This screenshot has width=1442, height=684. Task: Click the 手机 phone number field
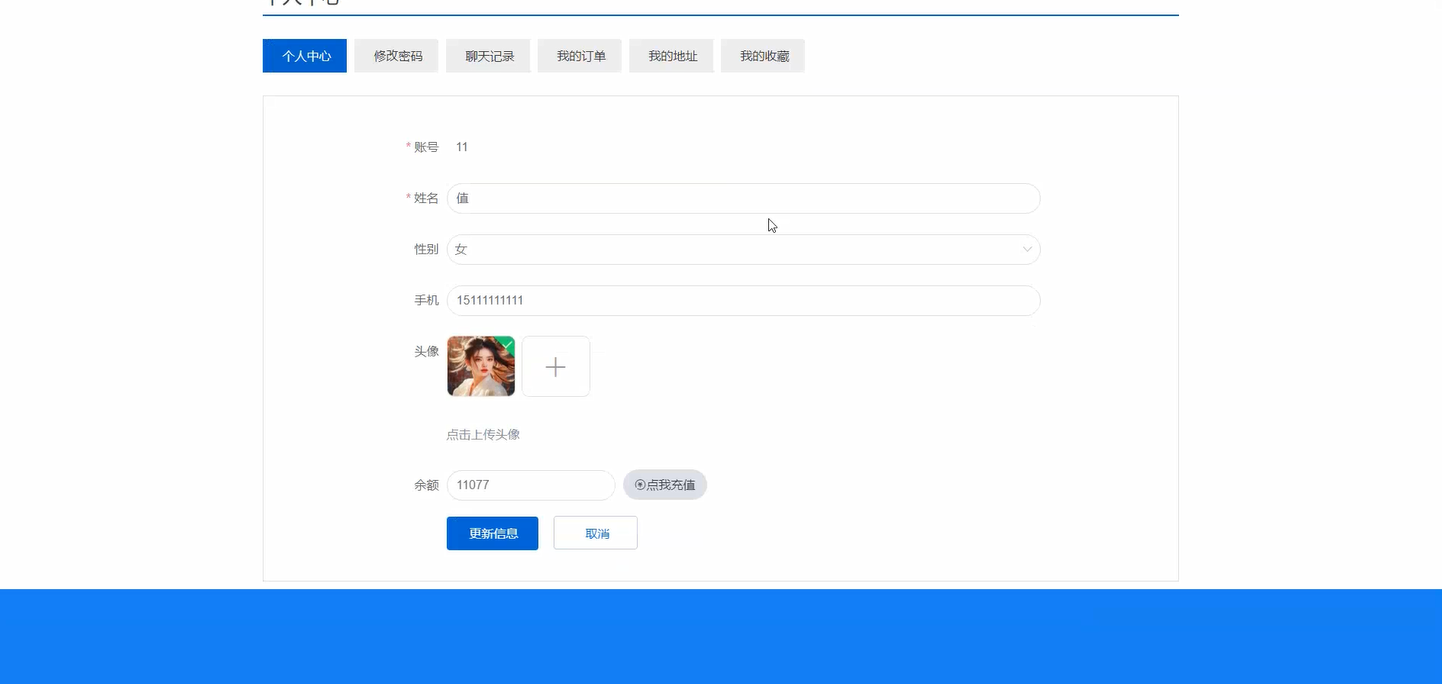pos(743,300)
